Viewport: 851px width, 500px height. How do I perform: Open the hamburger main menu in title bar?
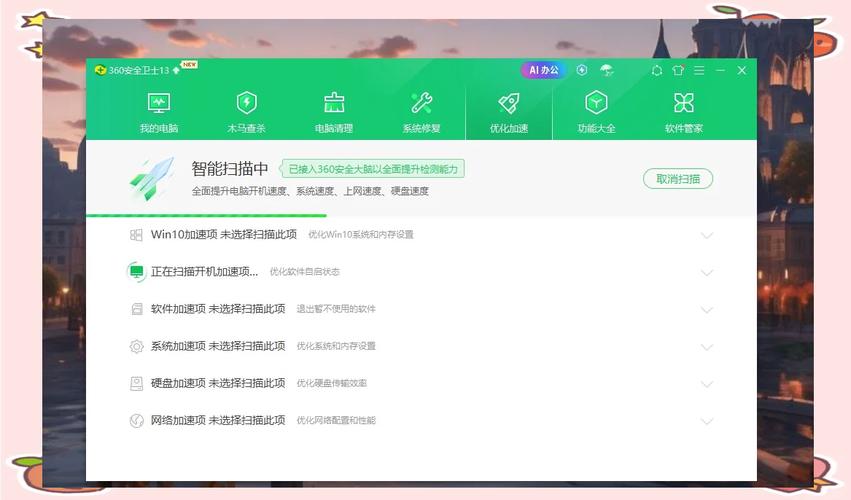coord(699,70)
